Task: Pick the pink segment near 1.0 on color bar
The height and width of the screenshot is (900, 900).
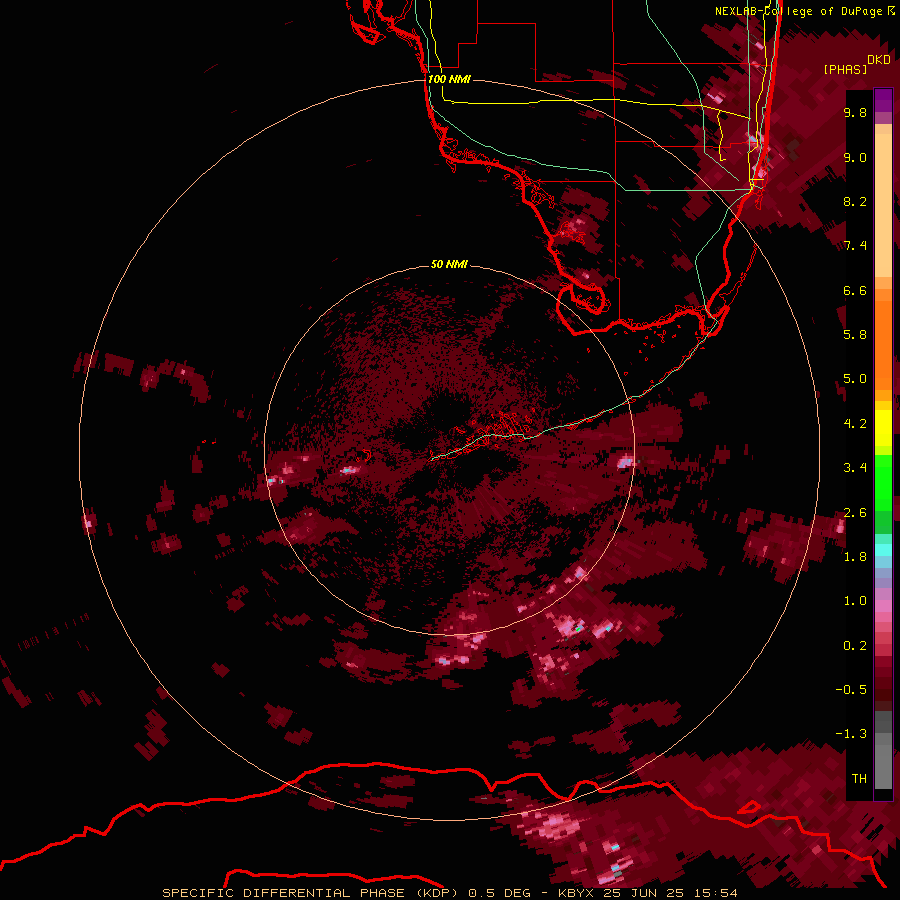Action: tap(883, 605)
